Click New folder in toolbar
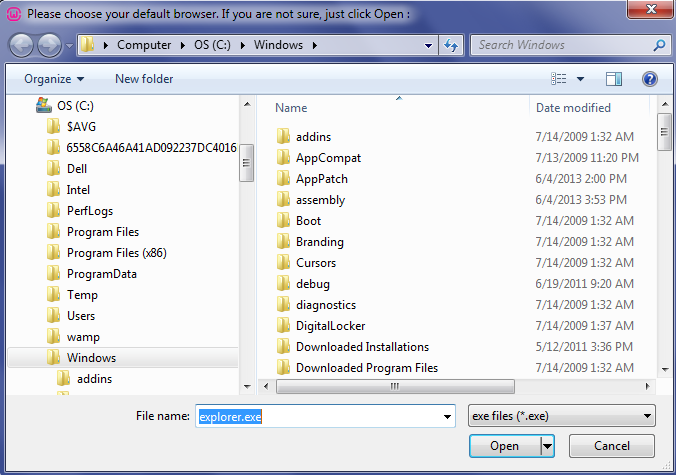 click(144, 79)
